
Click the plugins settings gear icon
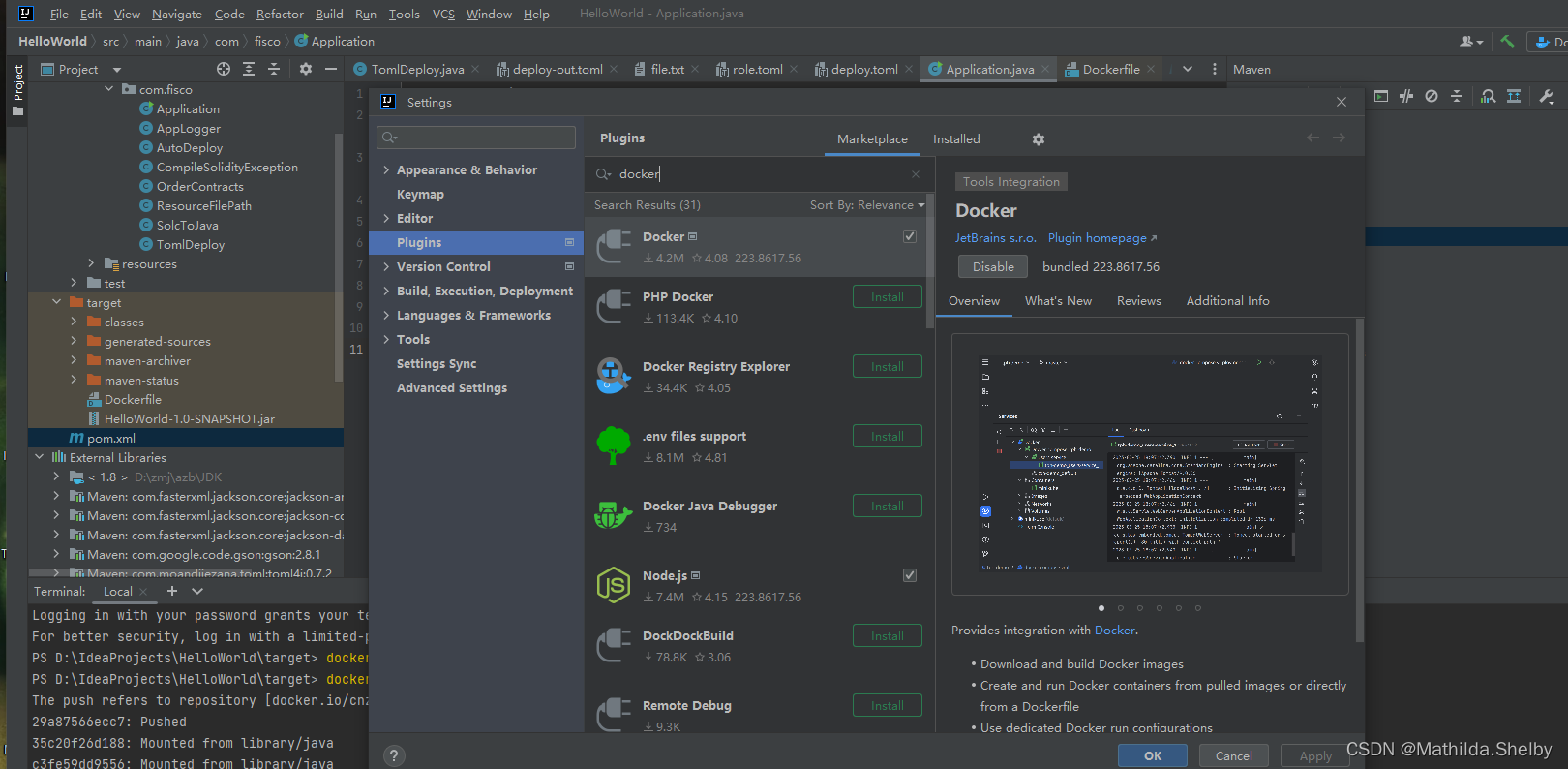click(x=1039, y=139)
